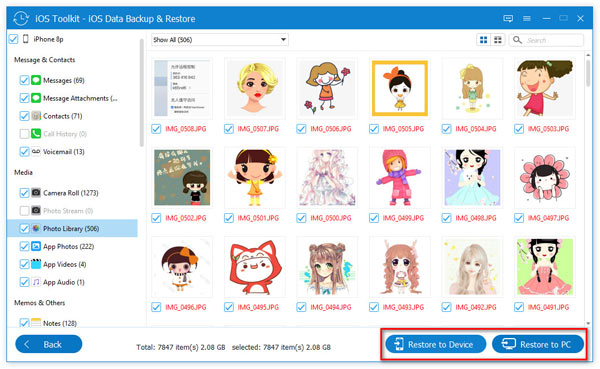Select the Messages green bubble icon

[36, 80]
